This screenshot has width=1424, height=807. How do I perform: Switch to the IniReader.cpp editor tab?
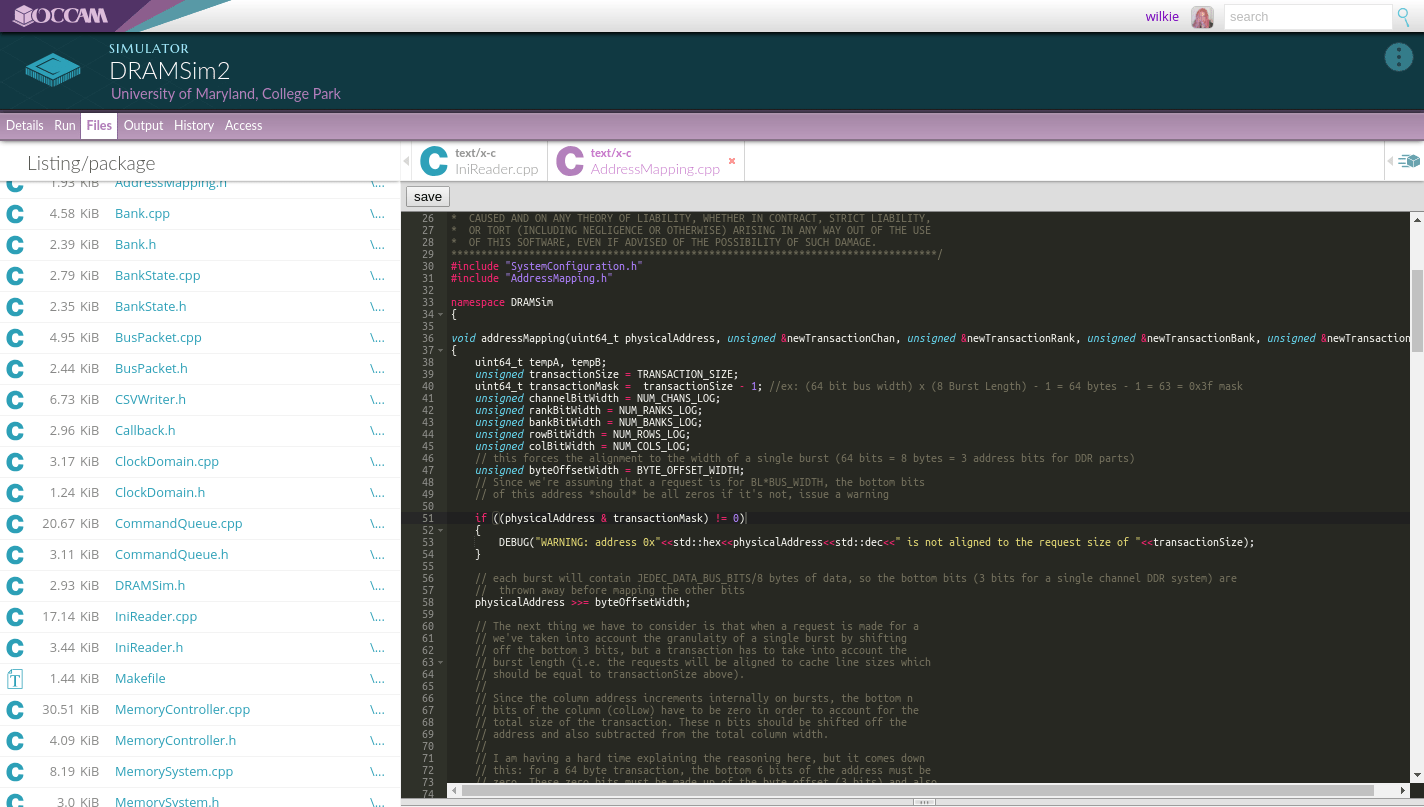coord(481,161)
